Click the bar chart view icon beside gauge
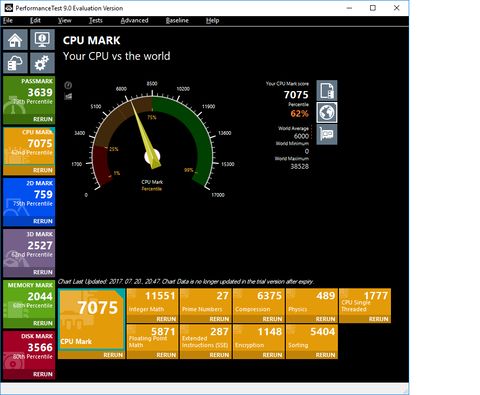 point(68,97)
